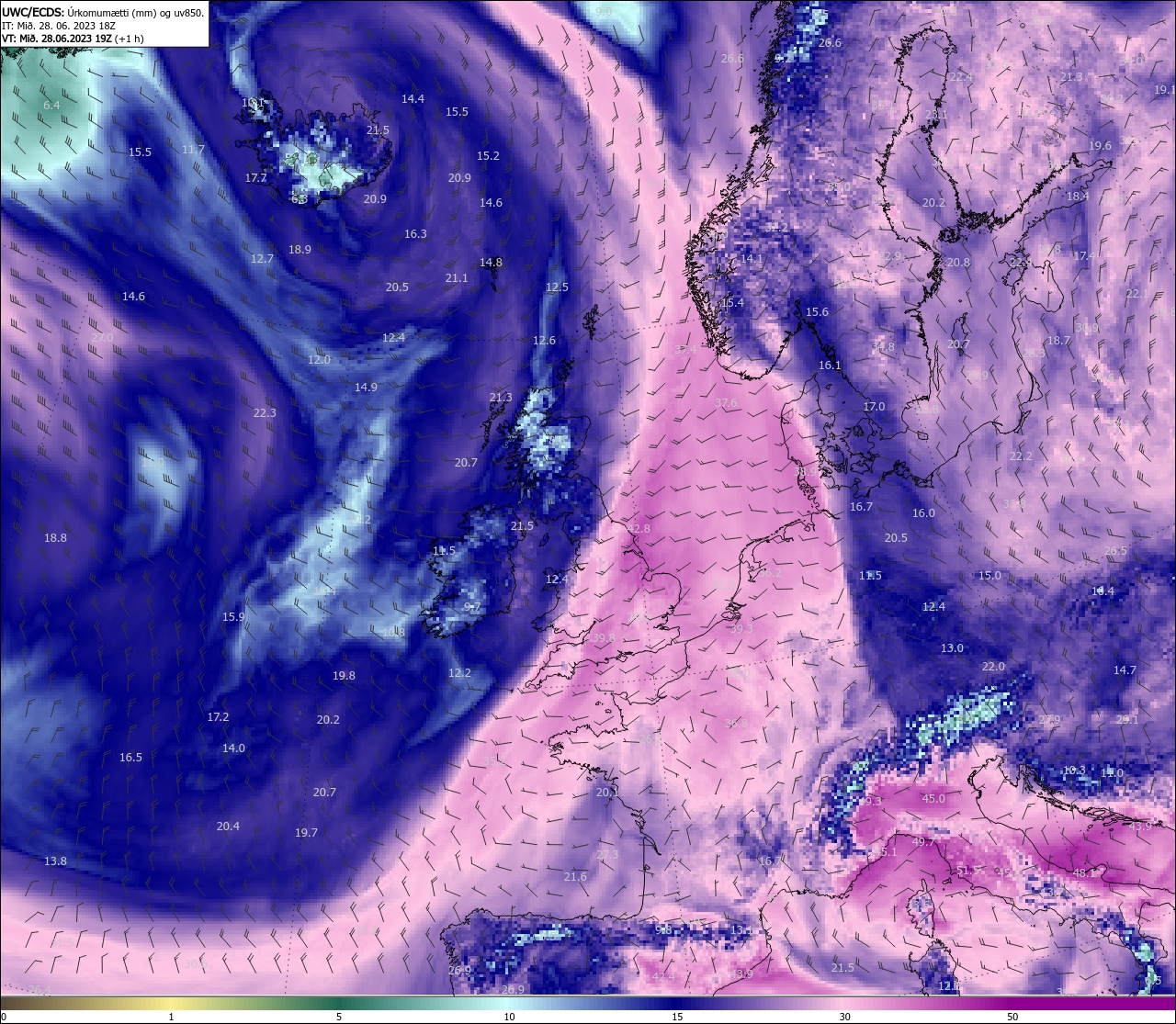Click the map value '12.7'

click(x=262, y=260)
